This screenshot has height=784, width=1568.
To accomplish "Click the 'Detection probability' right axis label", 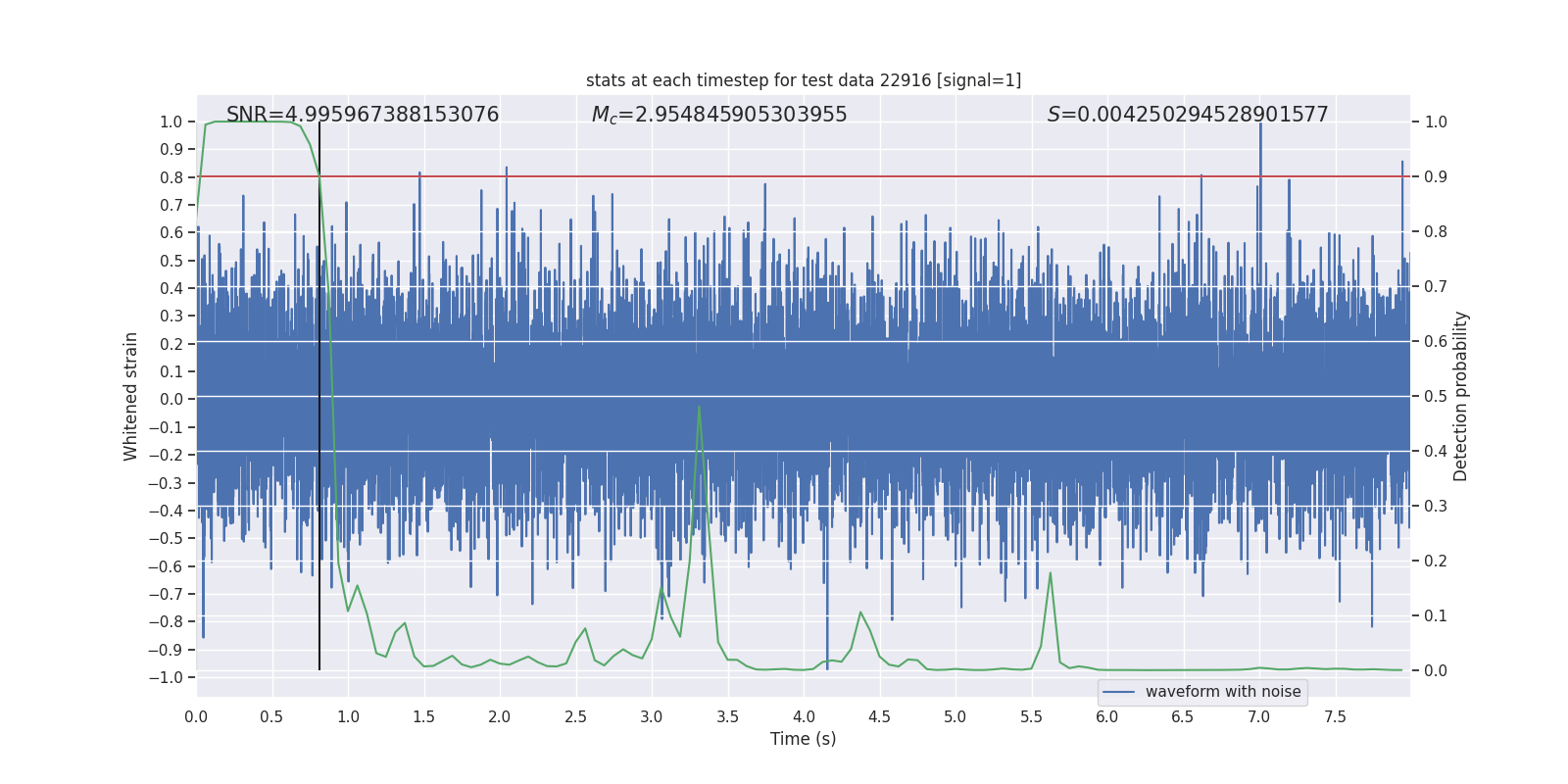I will [x=1460, y=396].
